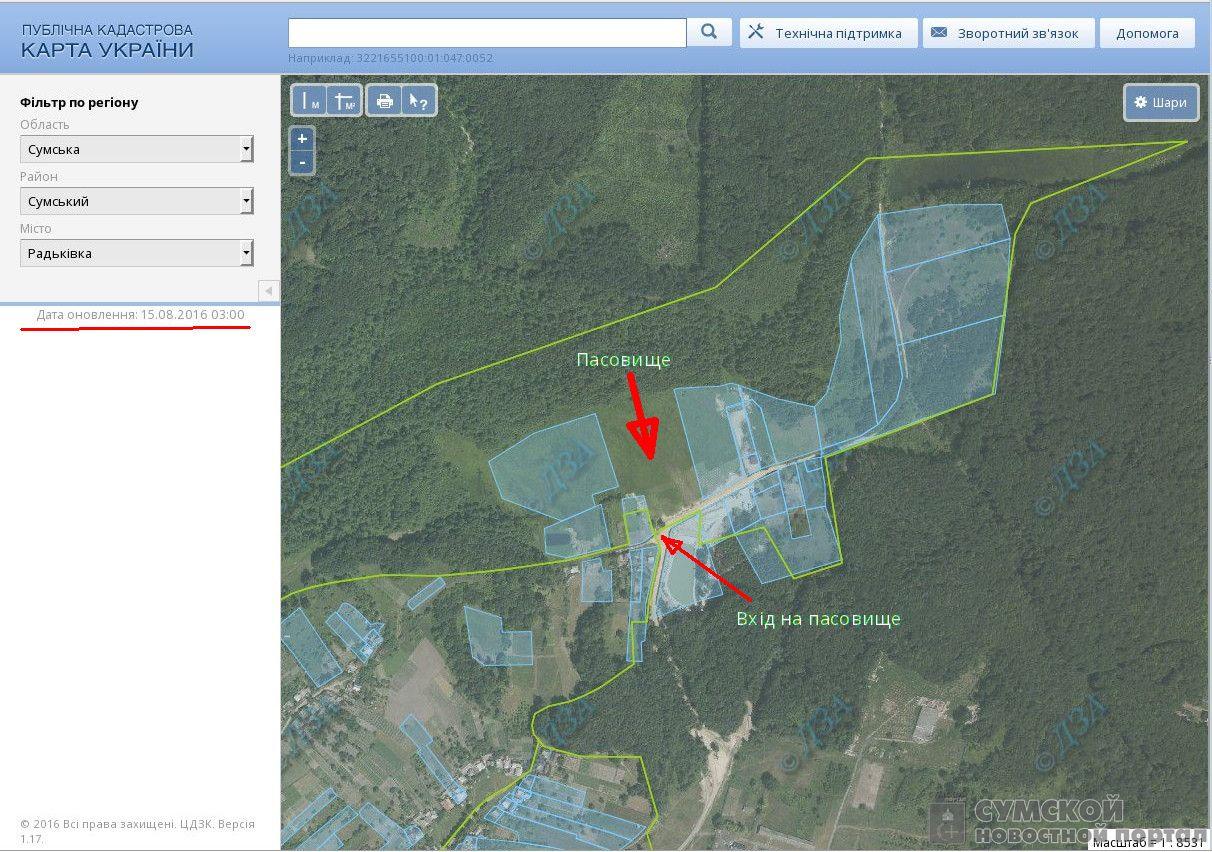The height and width of the screenshot is (852, 1212).
Task: Click the magnifier search button
Action: coord(709,32)
